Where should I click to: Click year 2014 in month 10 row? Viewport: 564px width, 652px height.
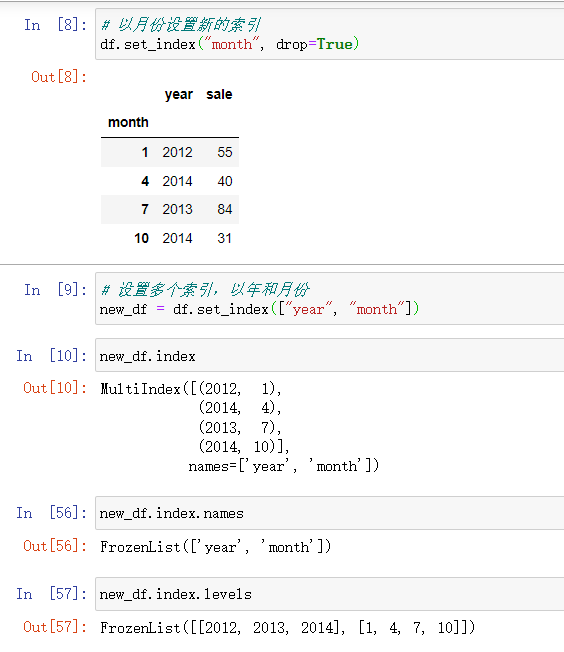[x=178, y=238]
